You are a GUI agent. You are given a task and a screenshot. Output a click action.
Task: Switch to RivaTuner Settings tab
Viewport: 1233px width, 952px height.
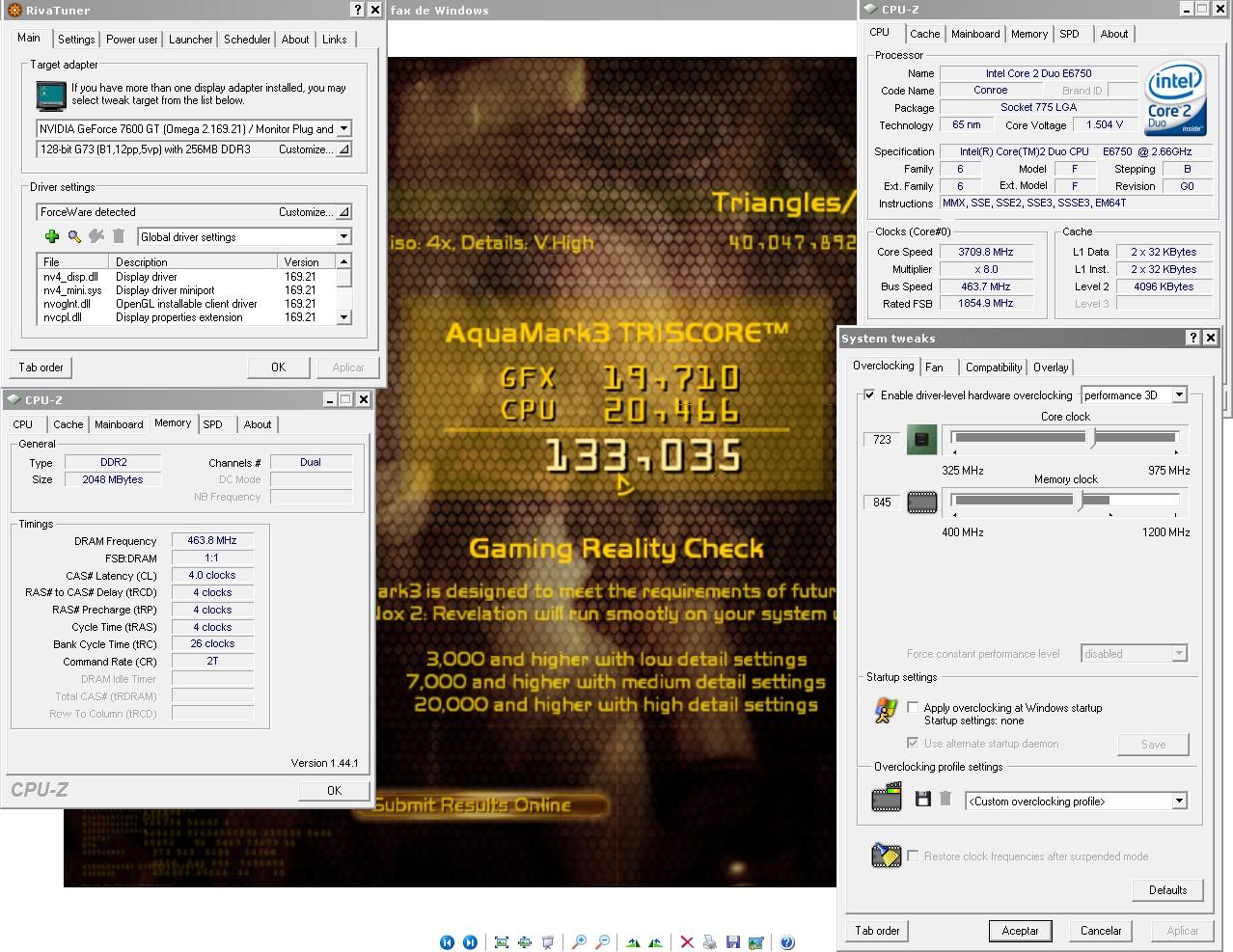coord(76,40)
